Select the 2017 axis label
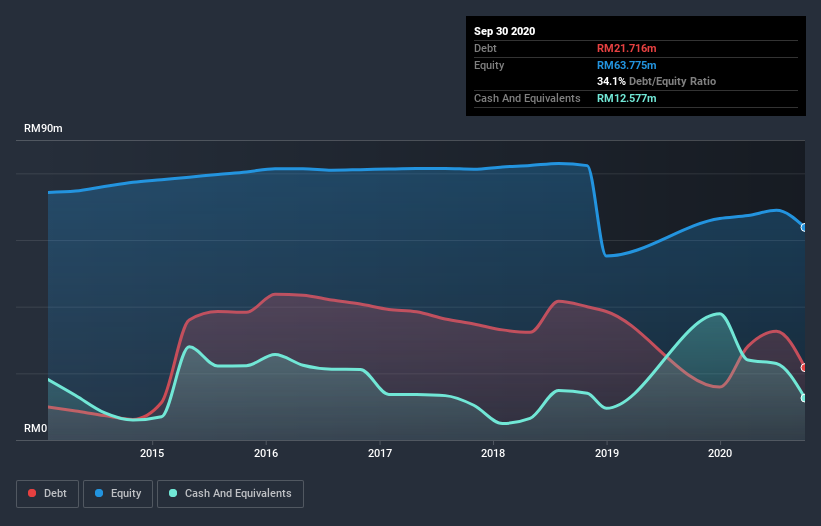The width and height of the screenshot is (821, 526). point(380,453)
